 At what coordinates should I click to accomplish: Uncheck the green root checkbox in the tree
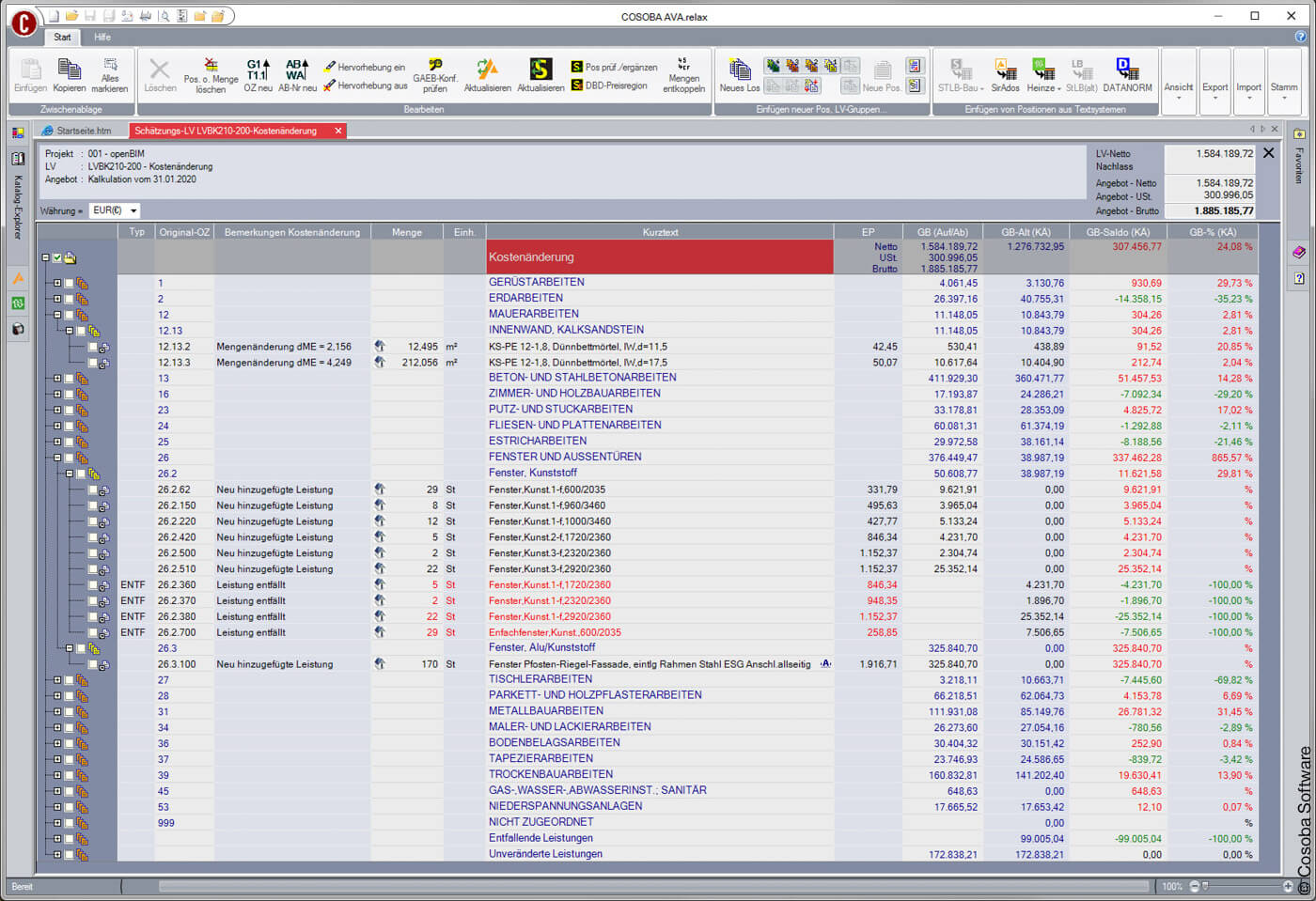click(x=57, y=257)
